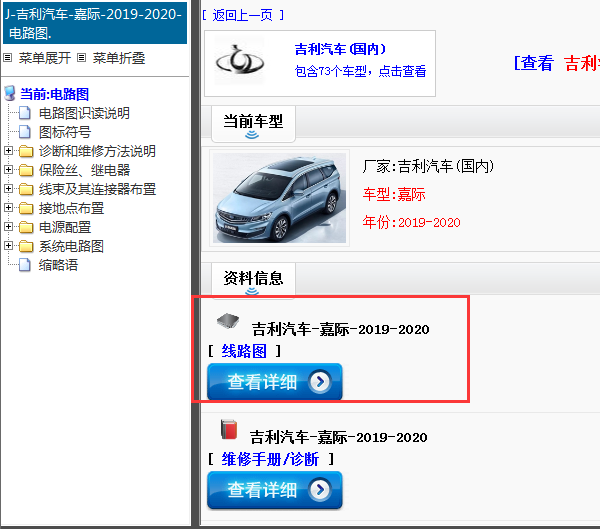Open the 维修手册/诊断 link
600x529 pixels.
[x=270, y=459]
